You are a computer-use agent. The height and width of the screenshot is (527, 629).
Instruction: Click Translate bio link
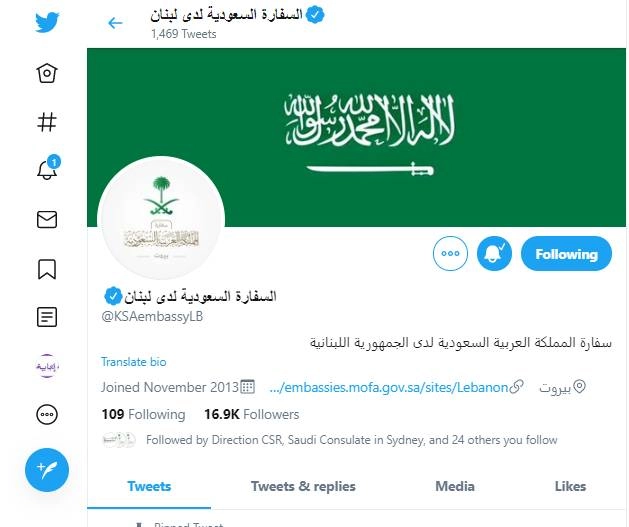coord(134,362)
